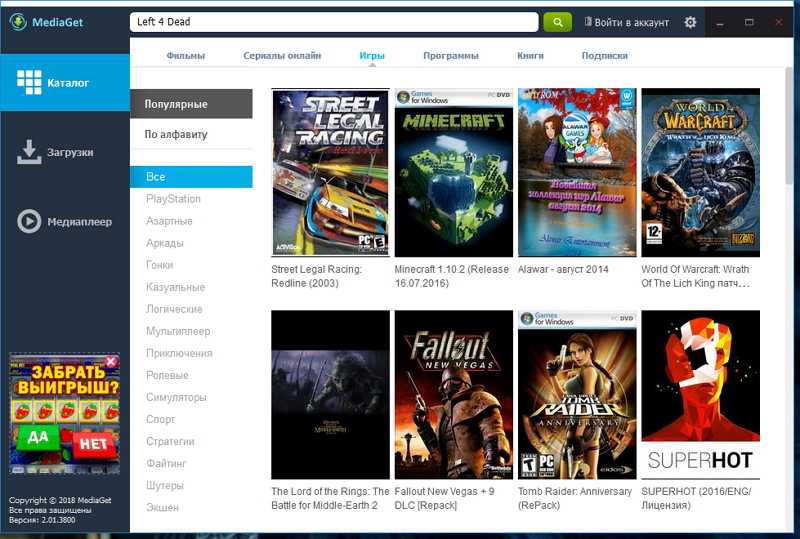
Task: Filter games by Симуляторы genre
Action: 177,397
